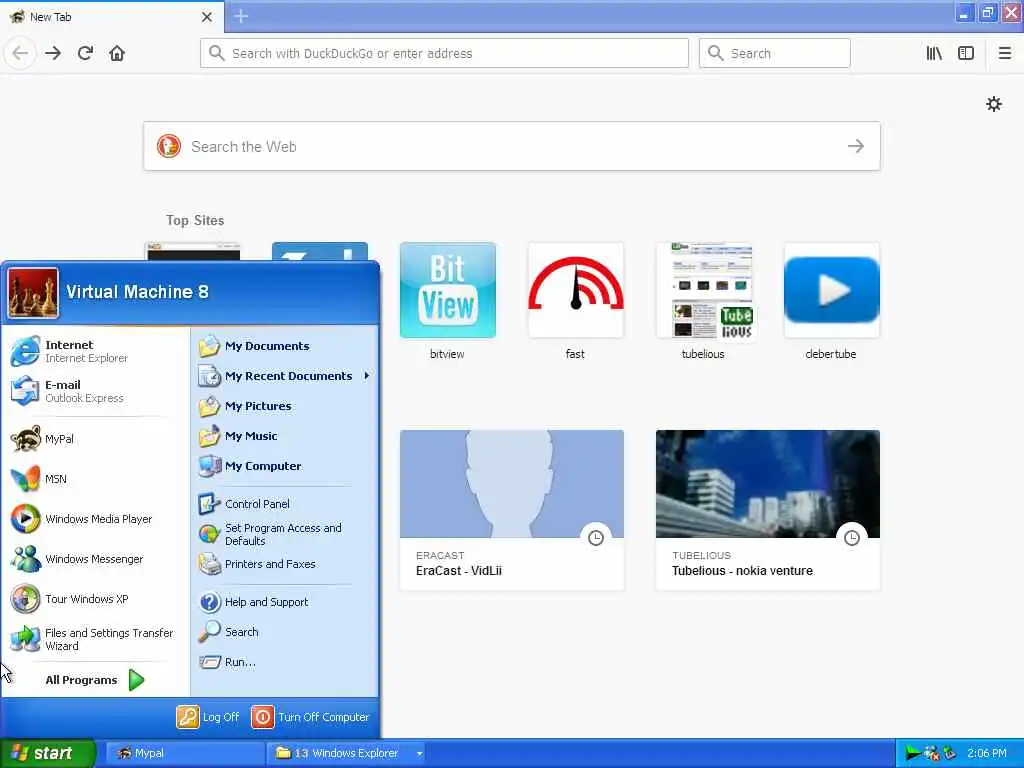Close the New Tab tab
The image size is (1024, 768).
[206, 17]
